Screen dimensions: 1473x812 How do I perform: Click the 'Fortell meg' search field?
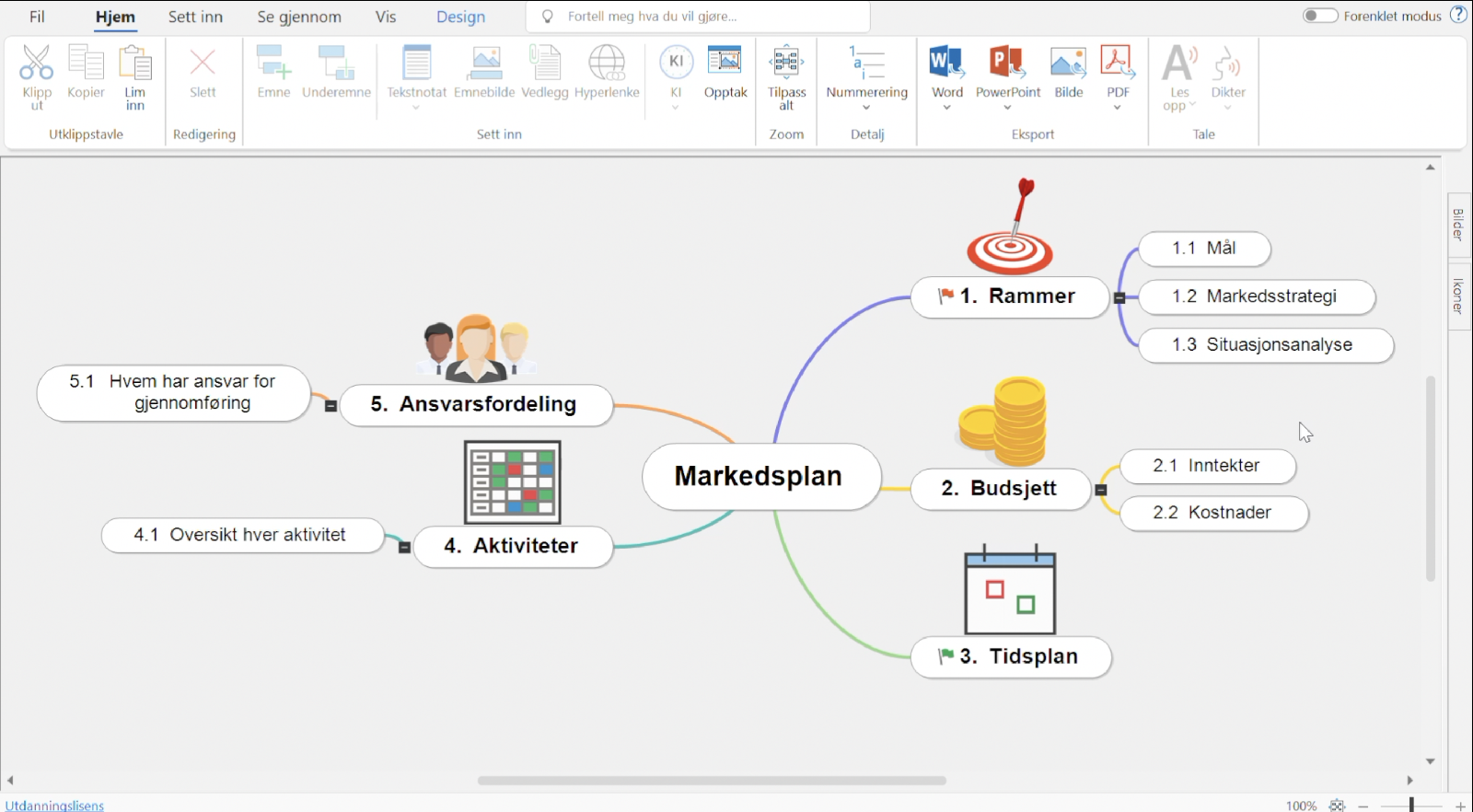[700, 17]
